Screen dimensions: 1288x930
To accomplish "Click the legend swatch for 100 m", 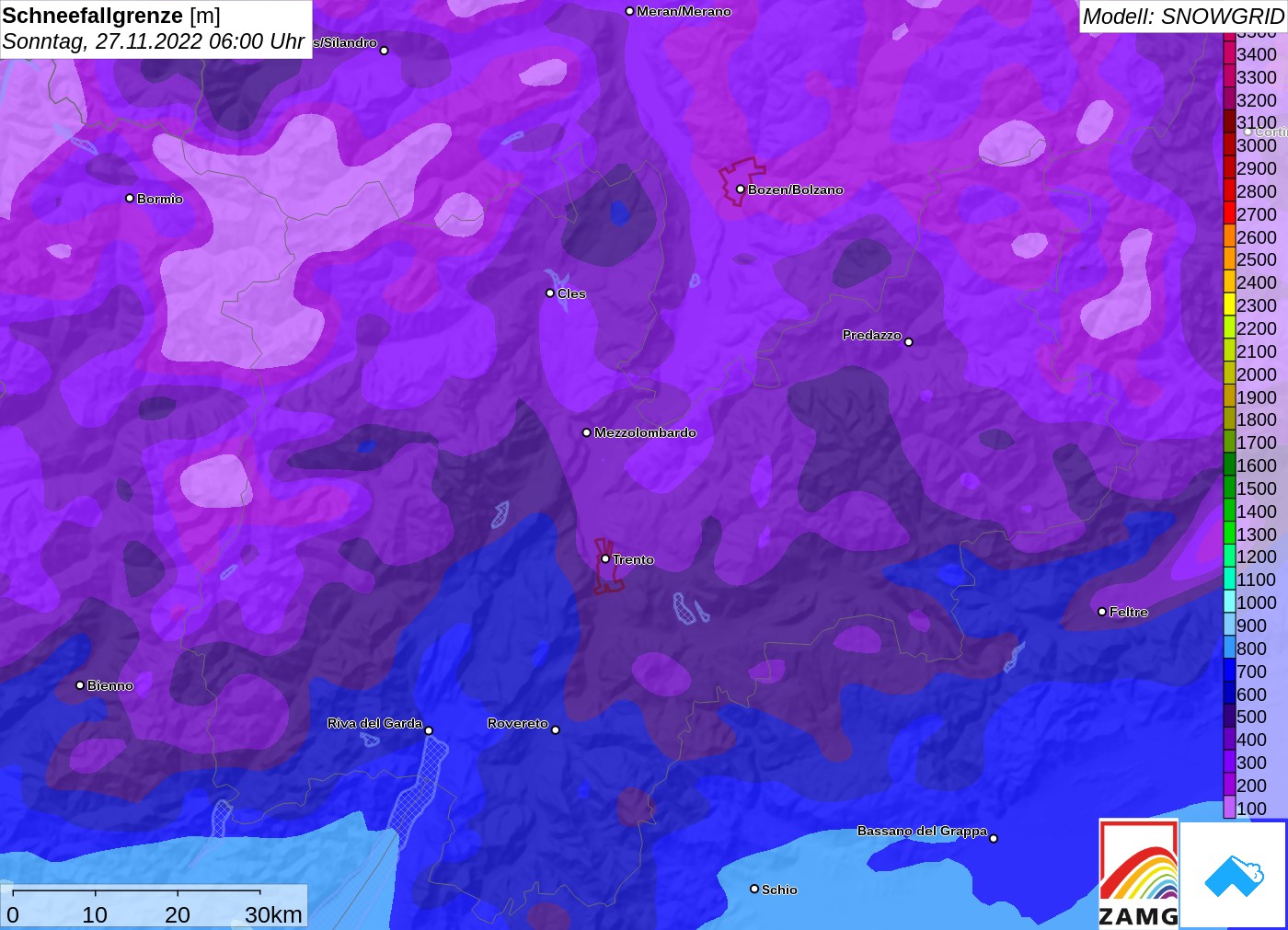I will [1229, 808].
